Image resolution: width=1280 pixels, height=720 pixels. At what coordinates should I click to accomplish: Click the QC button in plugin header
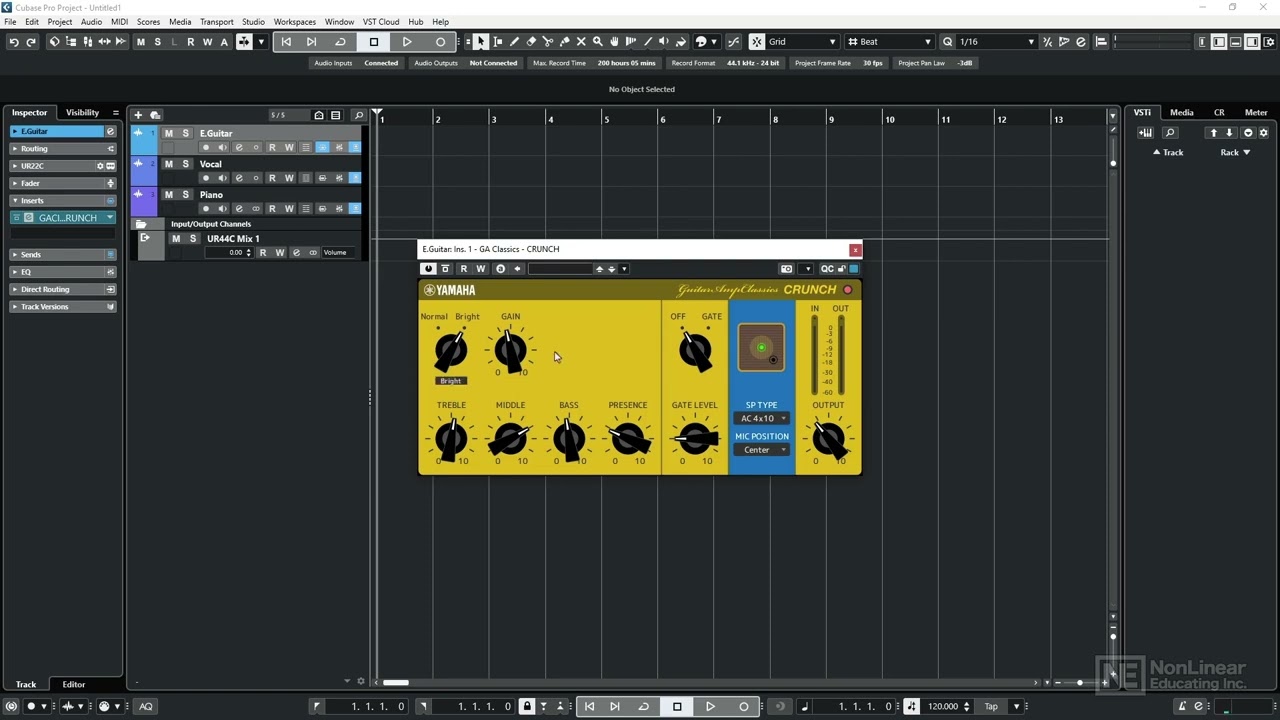click(827, 269)
